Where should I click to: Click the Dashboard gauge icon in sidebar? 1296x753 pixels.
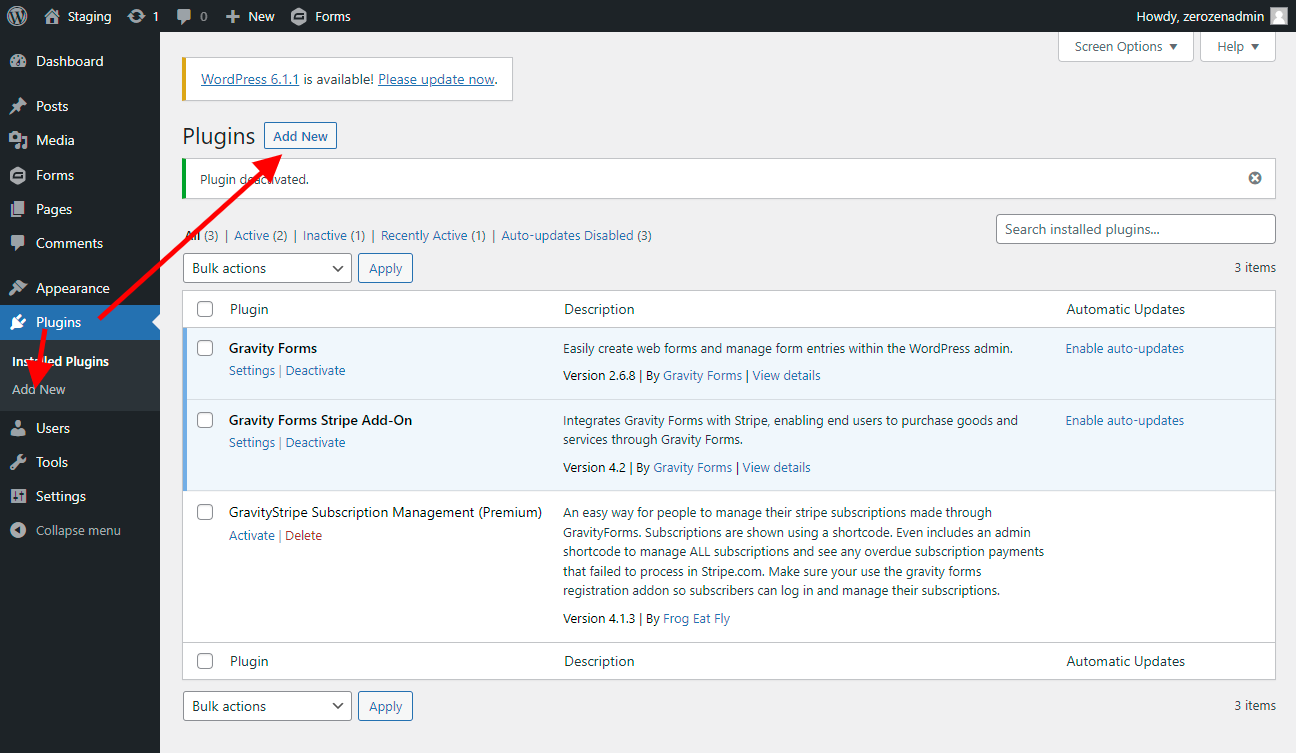[x=18, y=61]
